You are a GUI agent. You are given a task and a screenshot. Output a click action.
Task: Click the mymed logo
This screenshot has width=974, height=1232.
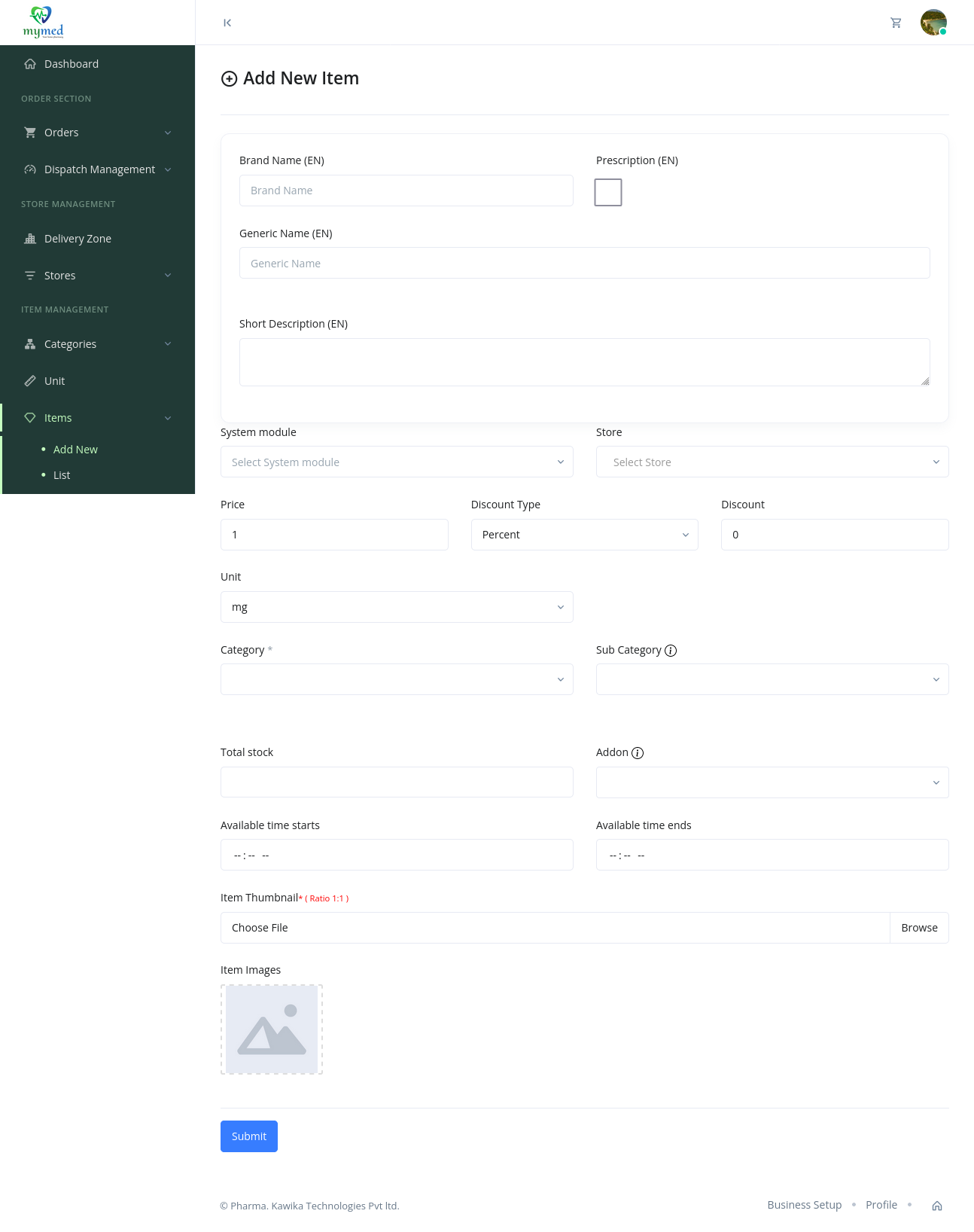point(43,23)
